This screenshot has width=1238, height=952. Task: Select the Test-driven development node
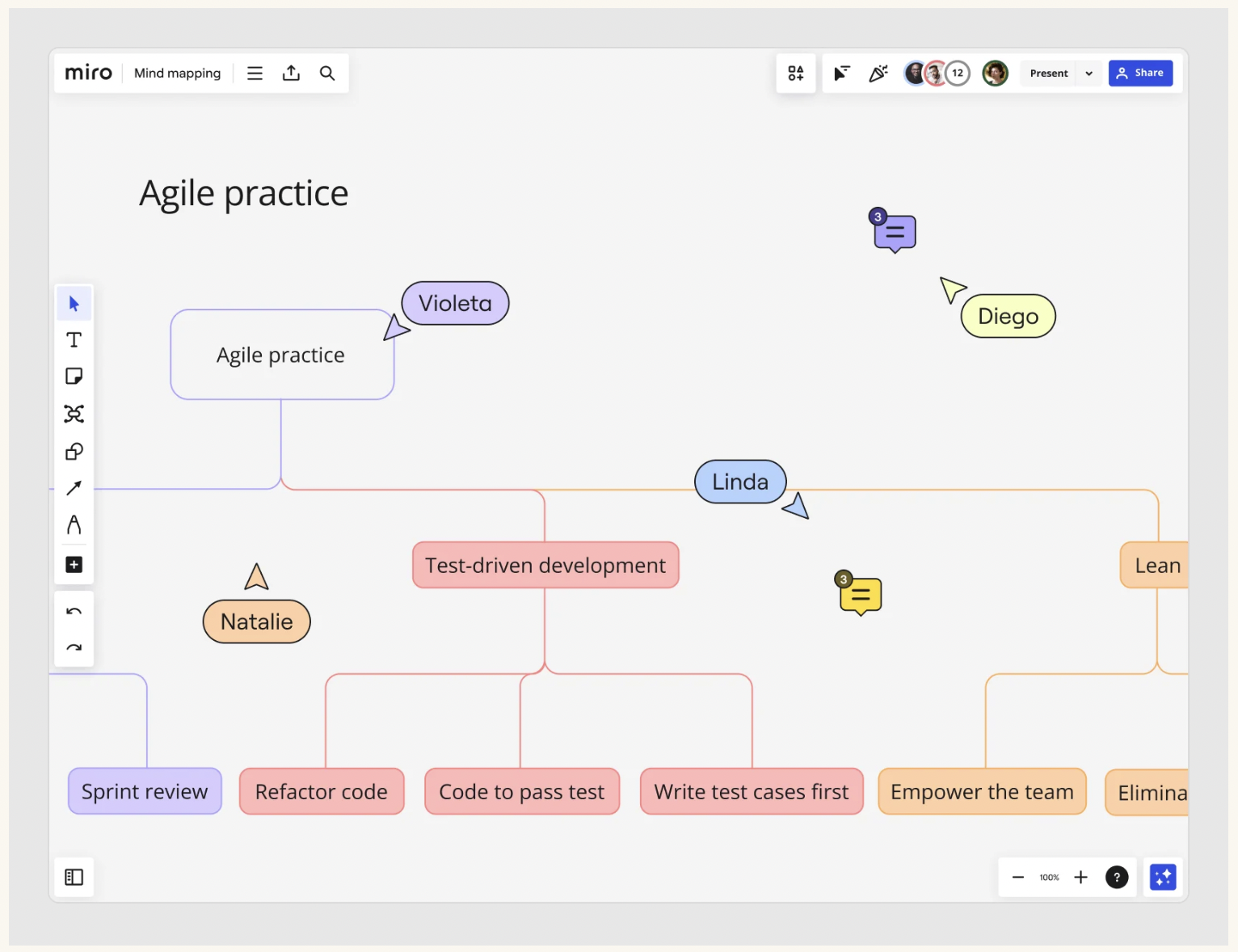pos(545,565)
